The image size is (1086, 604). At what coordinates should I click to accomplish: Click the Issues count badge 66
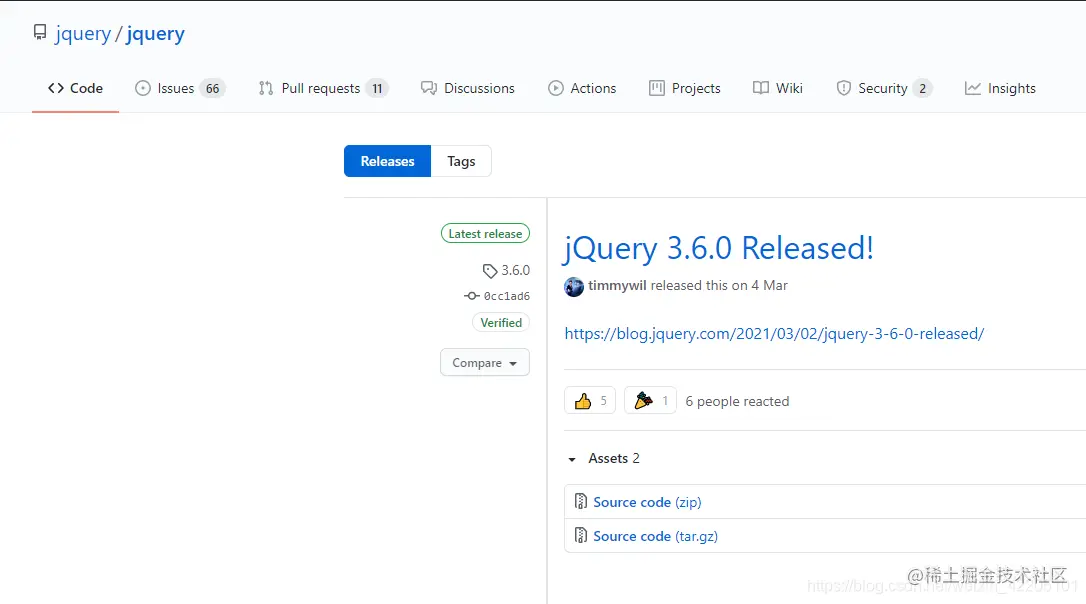tap(213, 89)
